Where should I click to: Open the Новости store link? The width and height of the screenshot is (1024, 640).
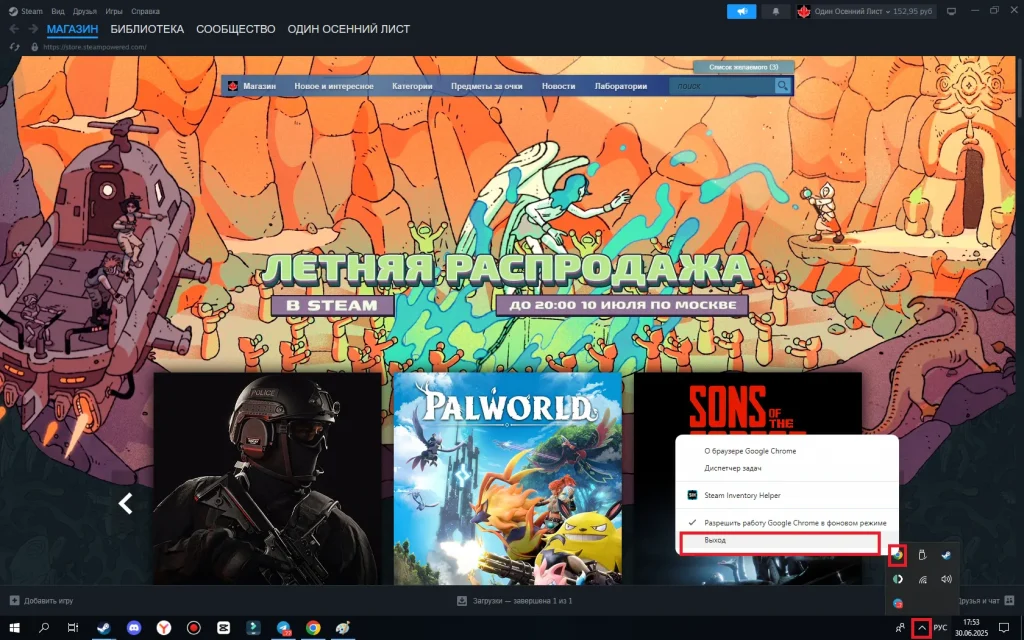(558, 86)
